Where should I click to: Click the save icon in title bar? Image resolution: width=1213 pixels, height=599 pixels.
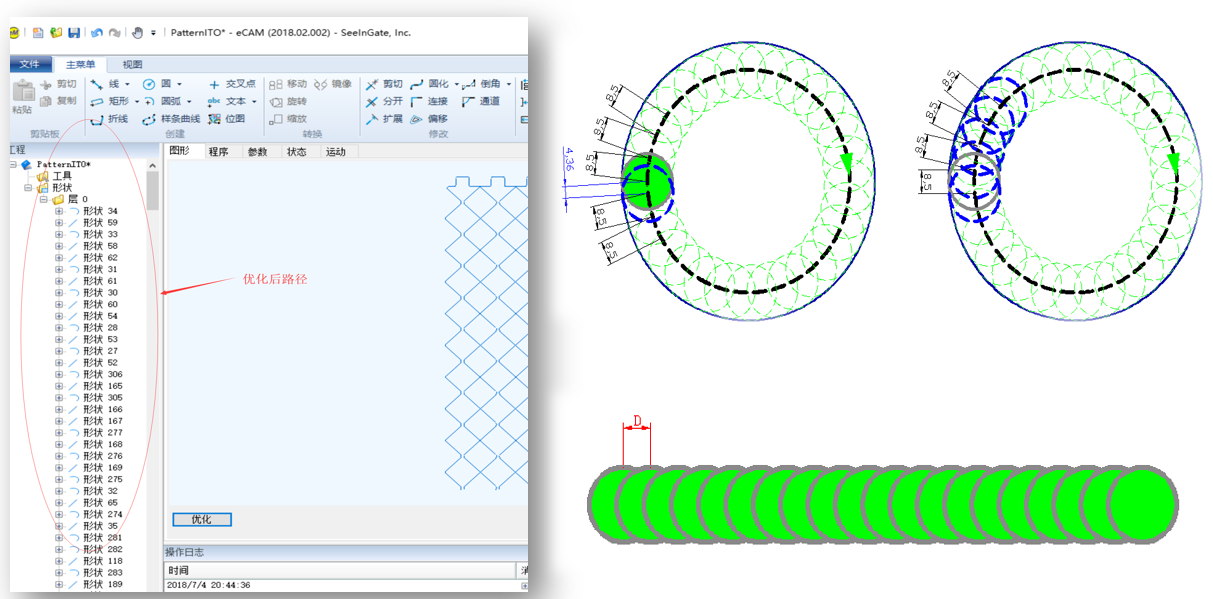74,33
